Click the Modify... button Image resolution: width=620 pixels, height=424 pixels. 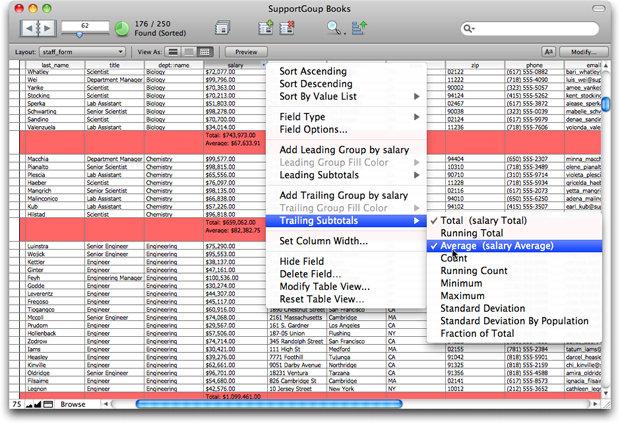pos(583,52)
